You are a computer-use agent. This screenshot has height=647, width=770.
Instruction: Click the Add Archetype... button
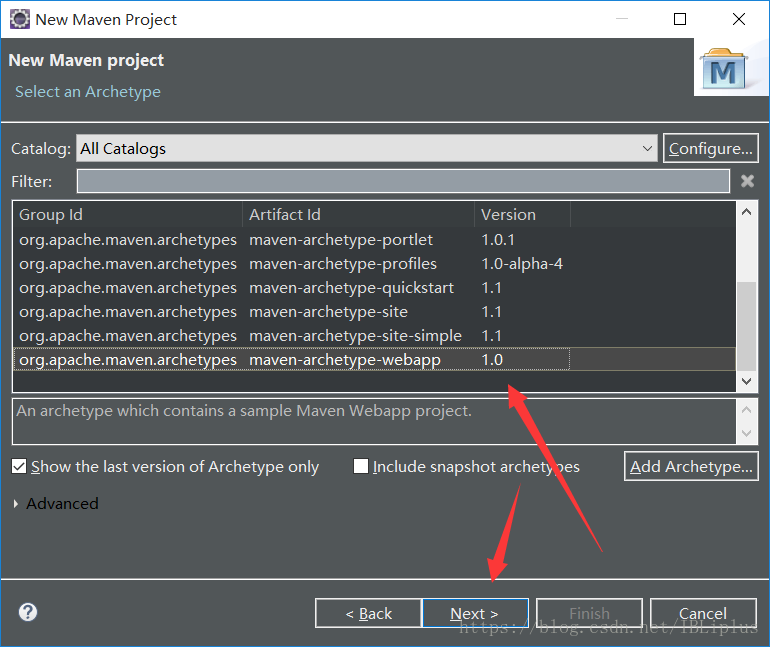pos(691,466)
